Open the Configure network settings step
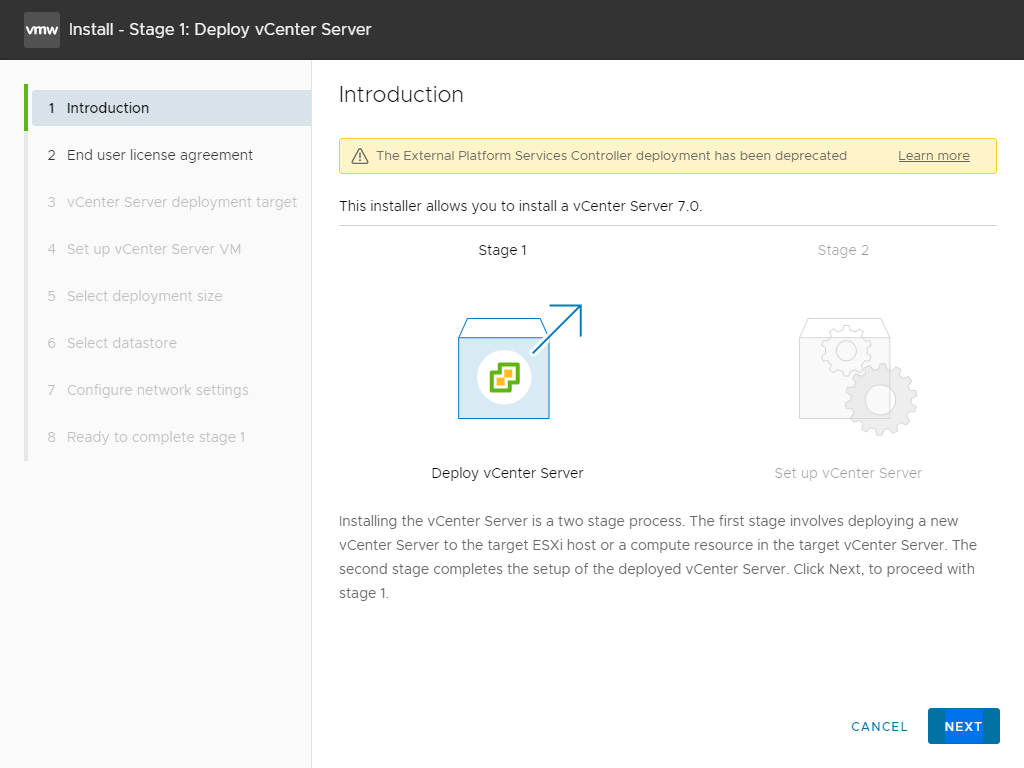 pos(157,390)
